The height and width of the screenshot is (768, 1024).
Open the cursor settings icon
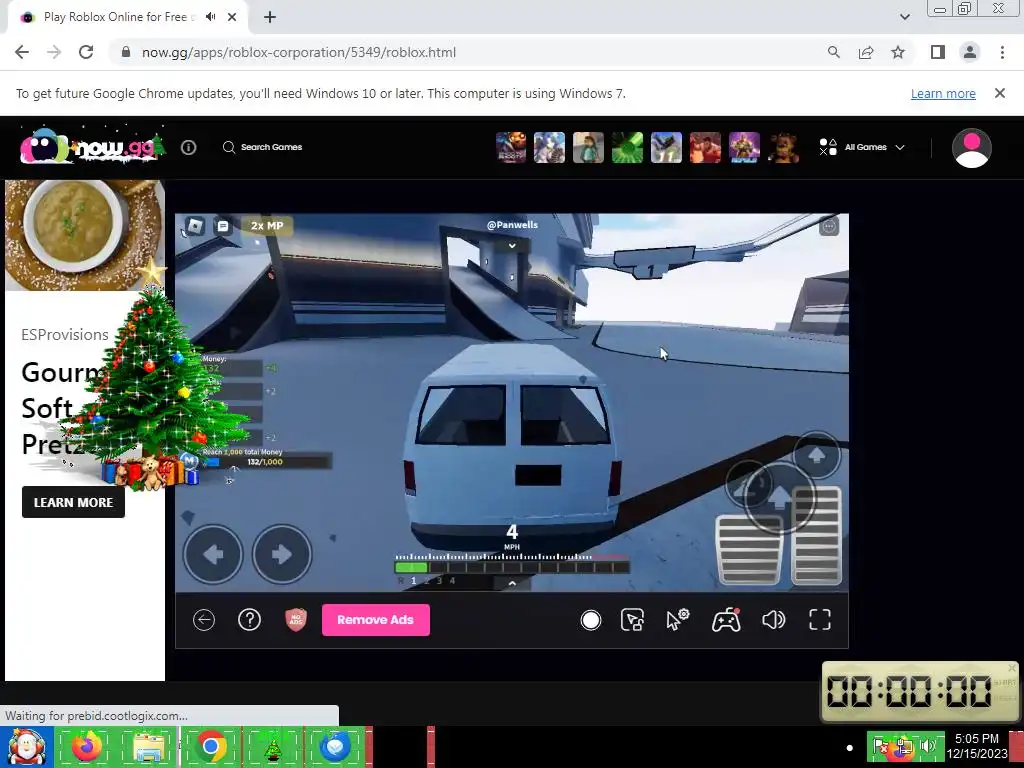pos(678,620)
